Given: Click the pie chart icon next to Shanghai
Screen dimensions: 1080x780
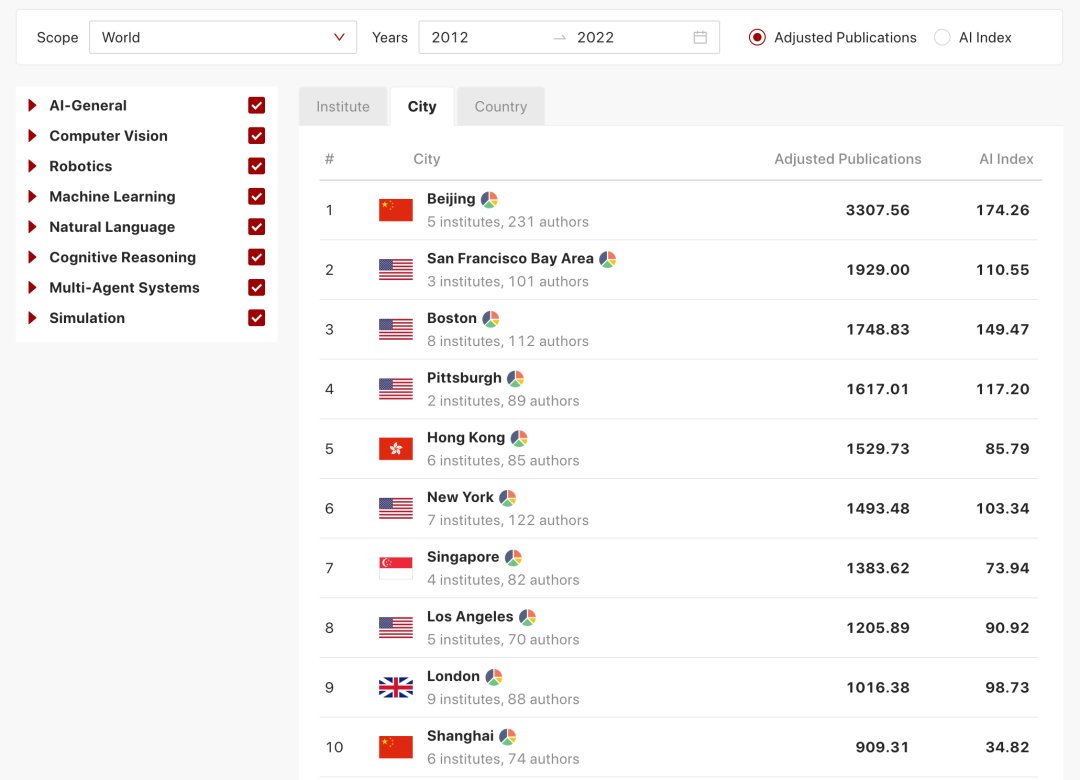Looking at the screenshot, I should (x=508, y=737).
